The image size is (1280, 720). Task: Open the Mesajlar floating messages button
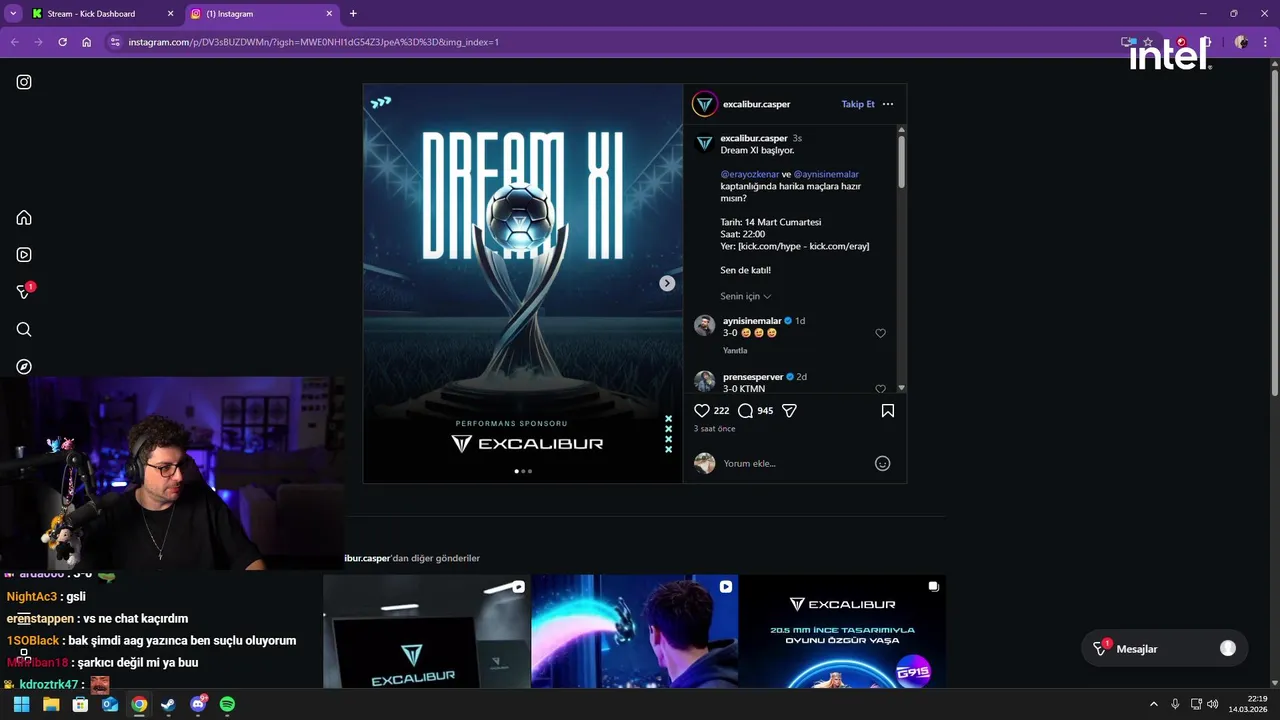point(1165,649)
